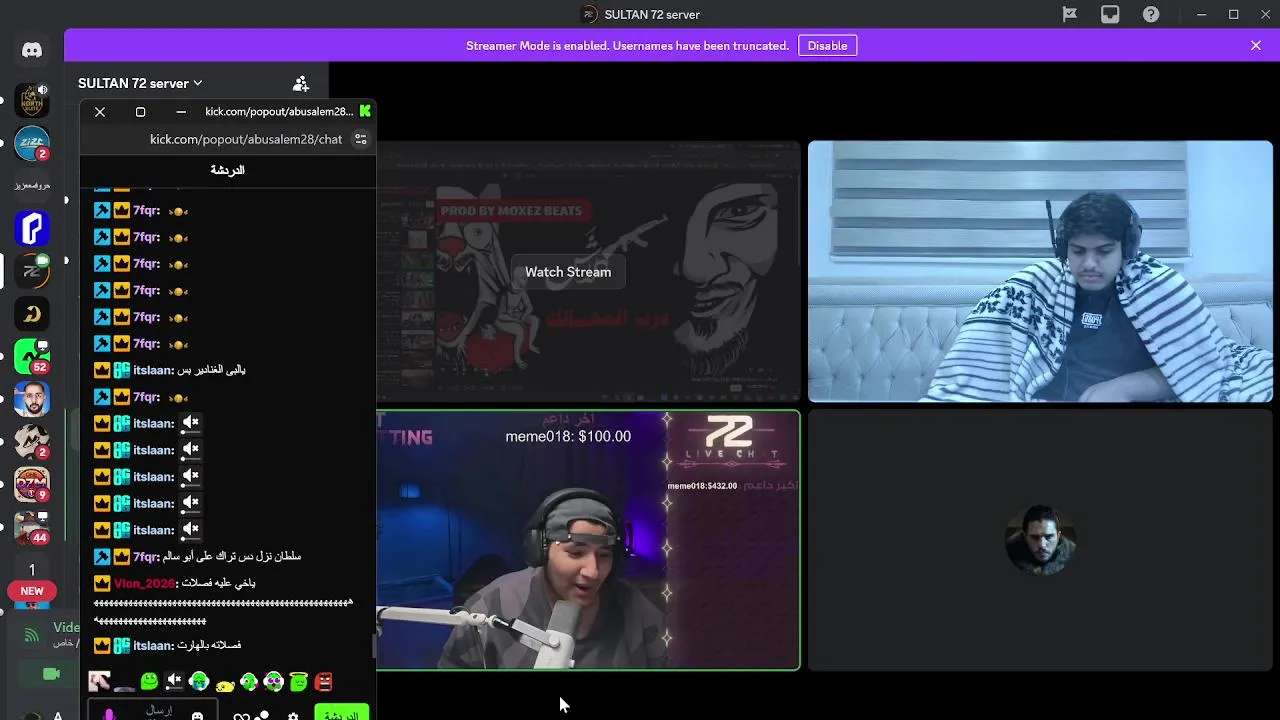Select the active SULTAN 72 server icon

pyautogui.click(x=32, y=271)
